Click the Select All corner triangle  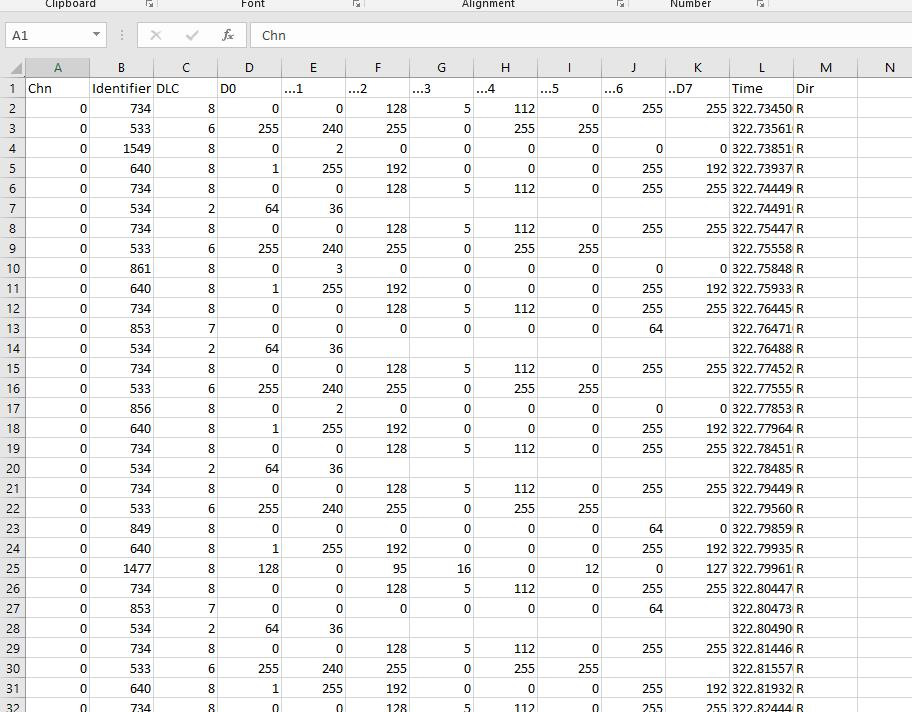tap(16, 68)
